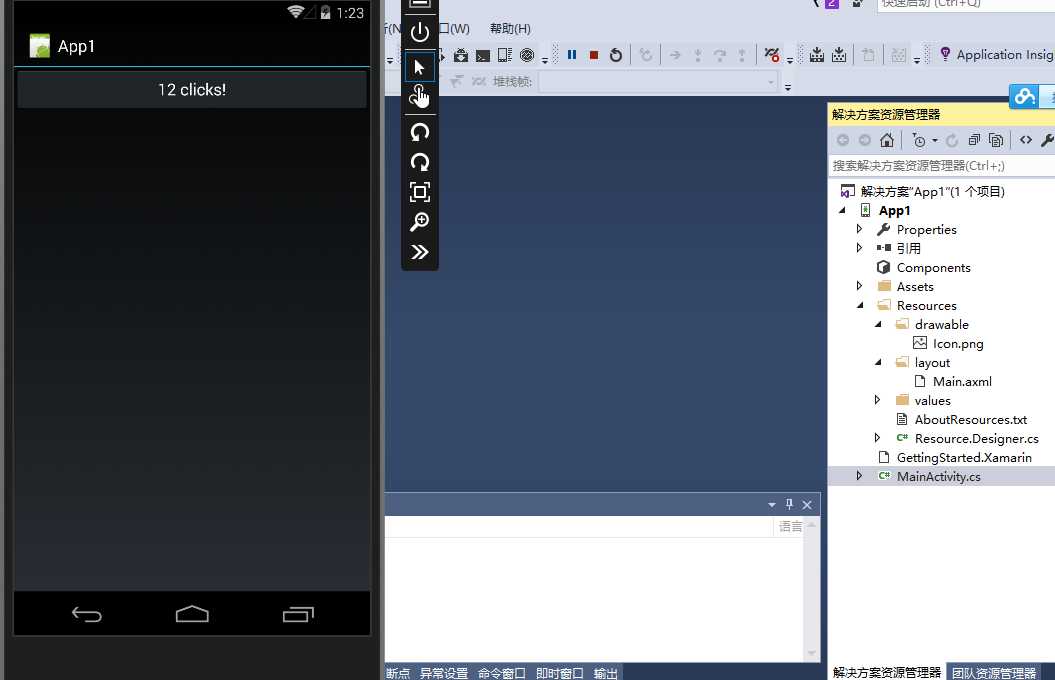The width and height of the screenshot is (1055, 680).
Task: Select the emulator touch hand tool
Action: point(420,96)
